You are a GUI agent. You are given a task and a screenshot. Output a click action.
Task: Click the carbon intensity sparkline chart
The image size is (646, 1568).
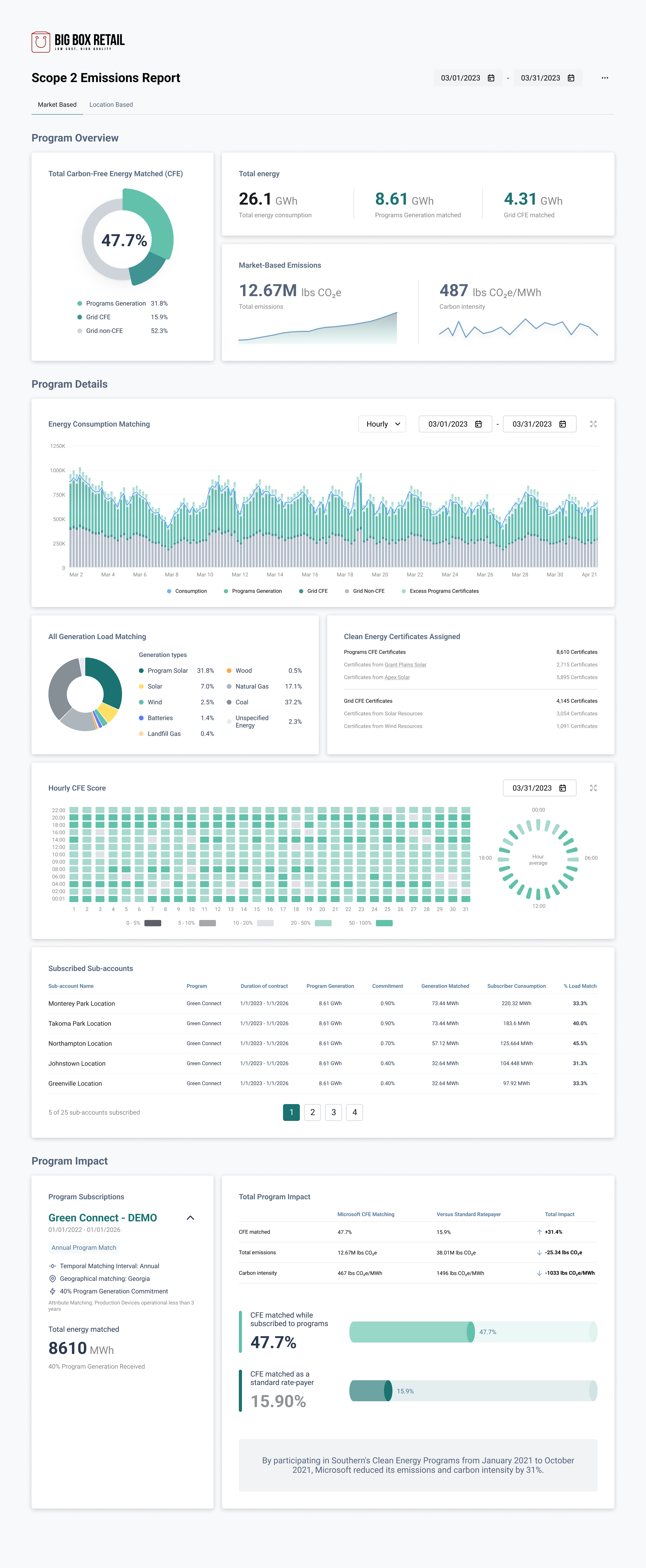click(519, 328)
